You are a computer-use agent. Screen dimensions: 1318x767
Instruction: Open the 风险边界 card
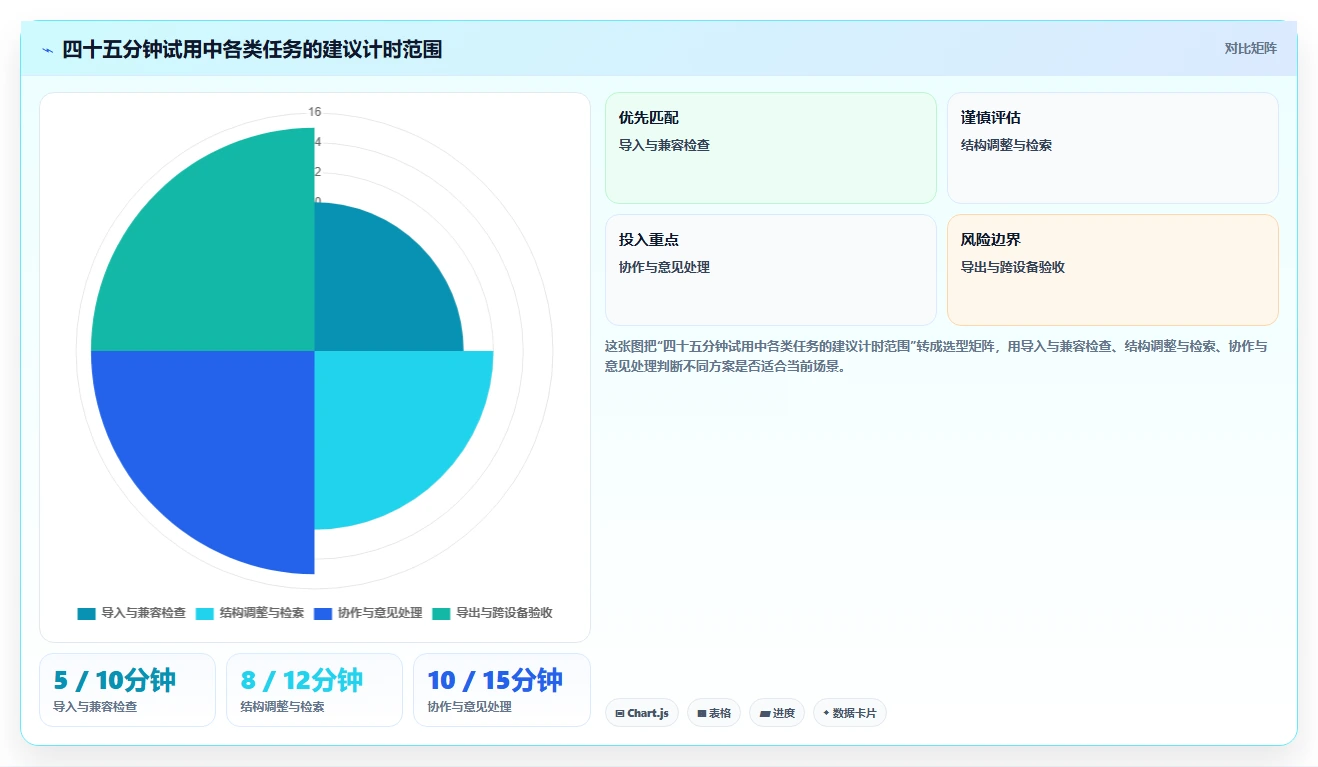1113,270
